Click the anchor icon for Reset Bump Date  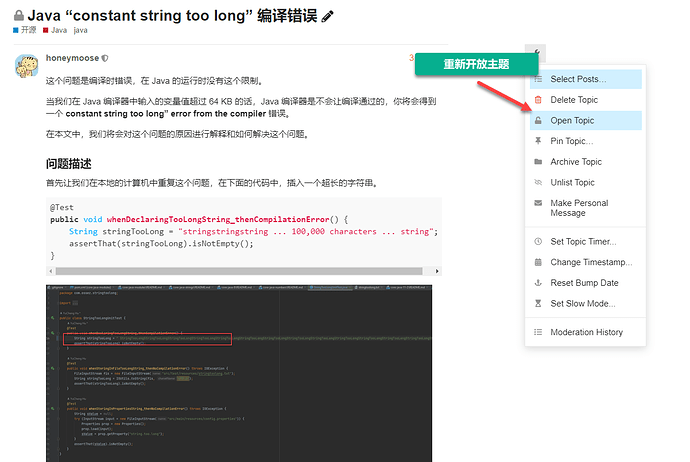(x=538, y=283)
